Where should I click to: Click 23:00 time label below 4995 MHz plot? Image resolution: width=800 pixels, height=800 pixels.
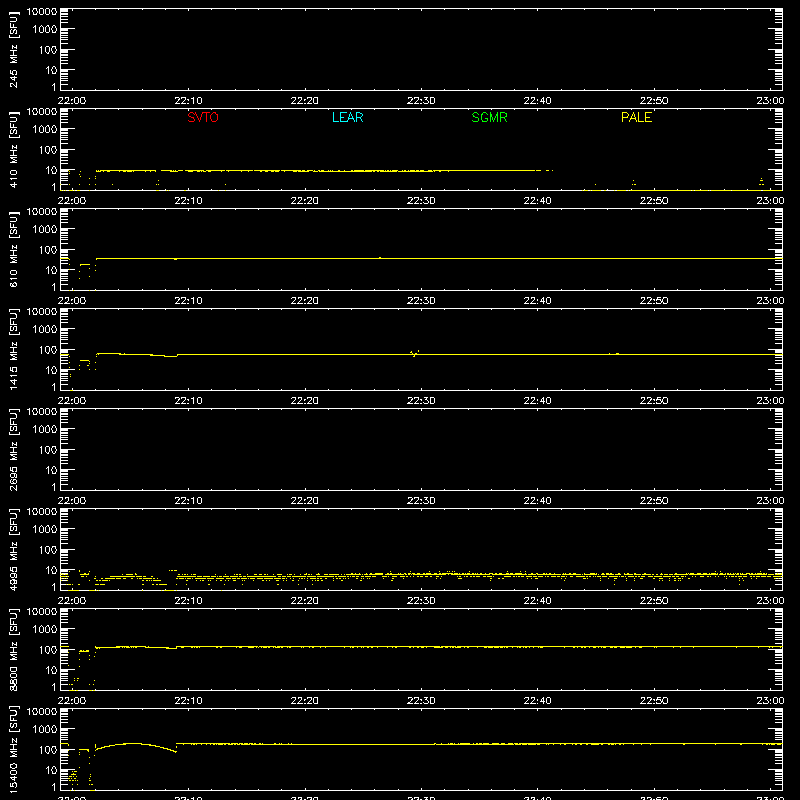click(770, 601)
